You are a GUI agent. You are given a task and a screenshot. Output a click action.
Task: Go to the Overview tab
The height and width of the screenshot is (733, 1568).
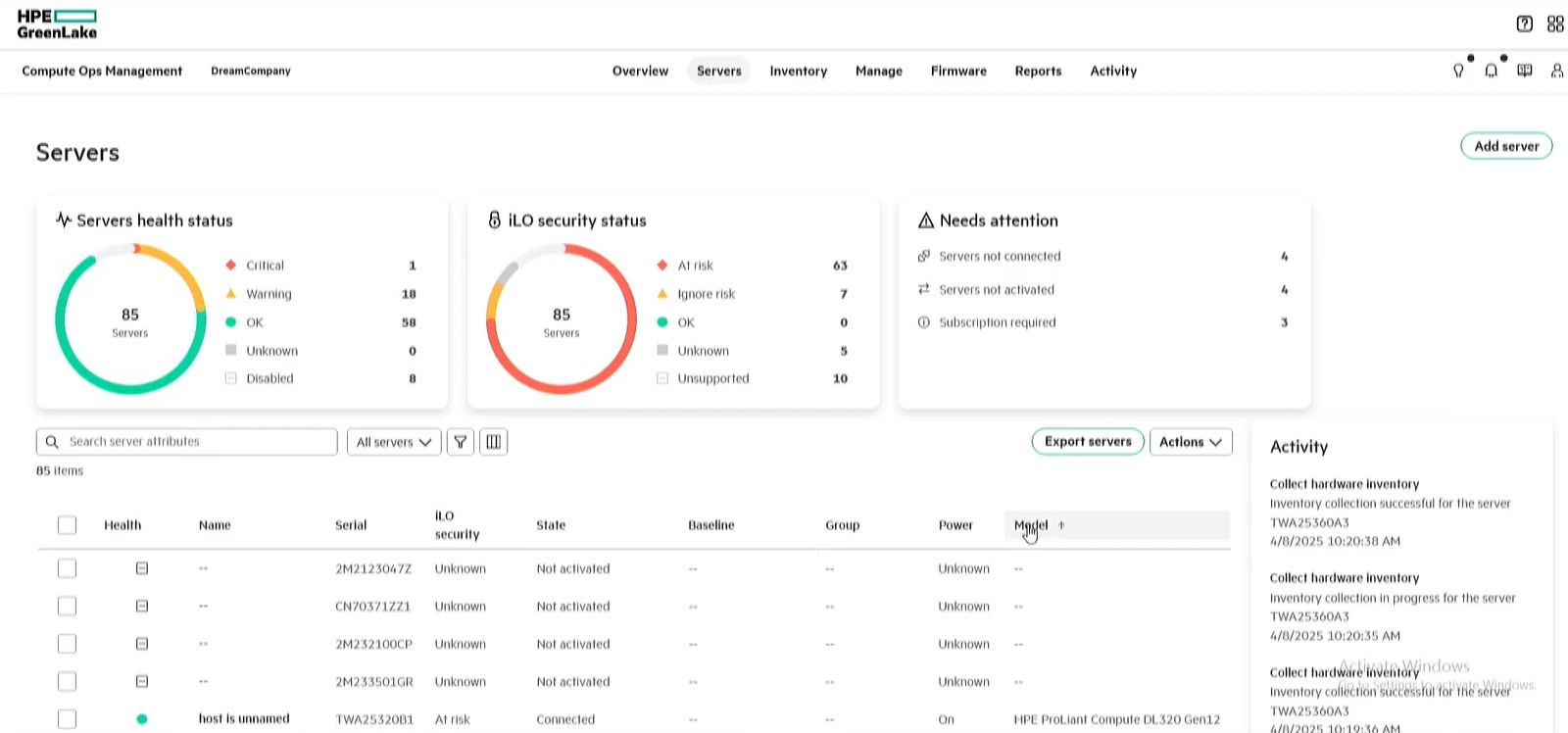tap(640, 71)
